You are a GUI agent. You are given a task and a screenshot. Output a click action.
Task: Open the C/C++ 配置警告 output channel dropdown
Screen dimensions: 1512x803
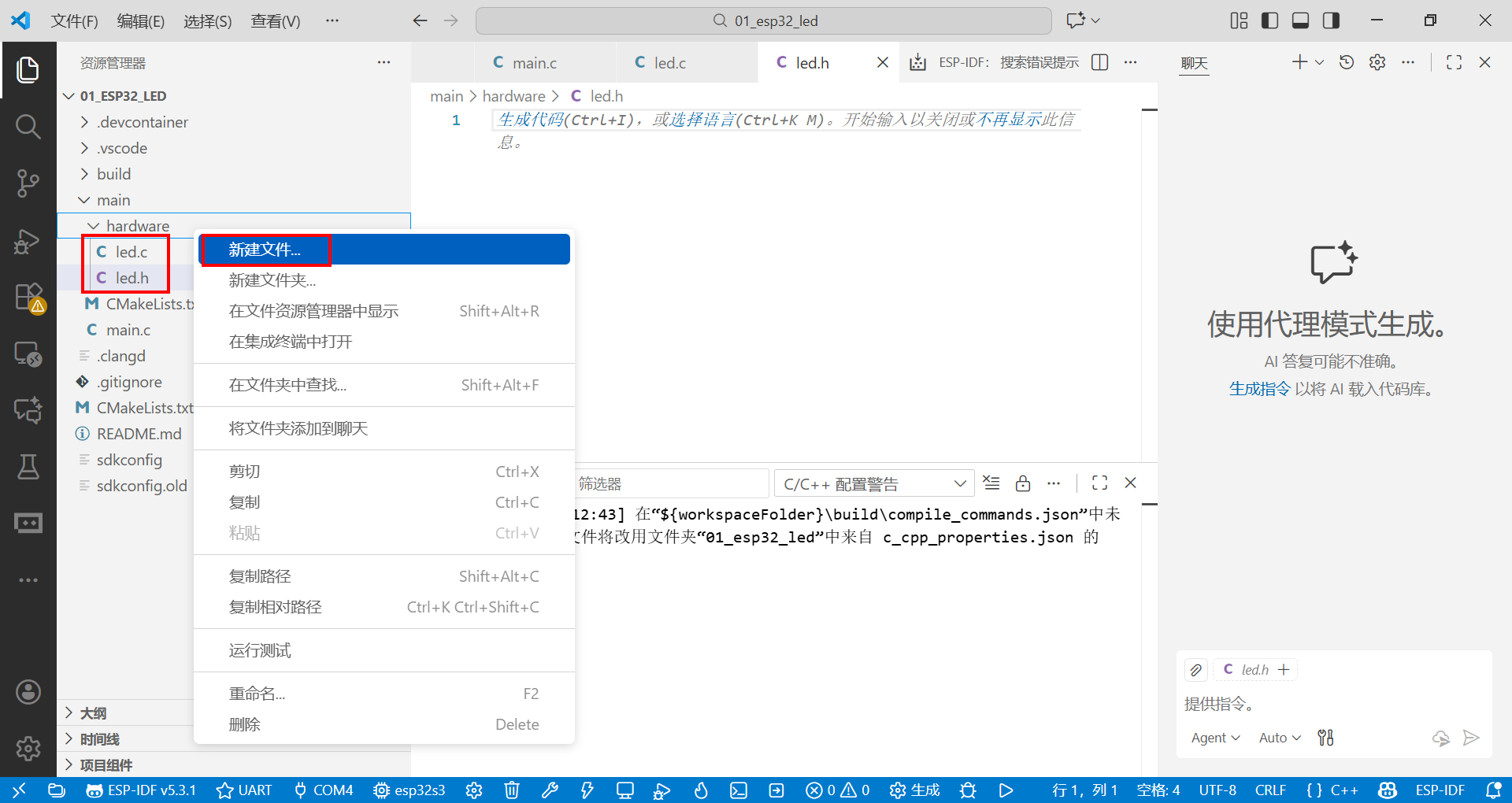[875, 483]
